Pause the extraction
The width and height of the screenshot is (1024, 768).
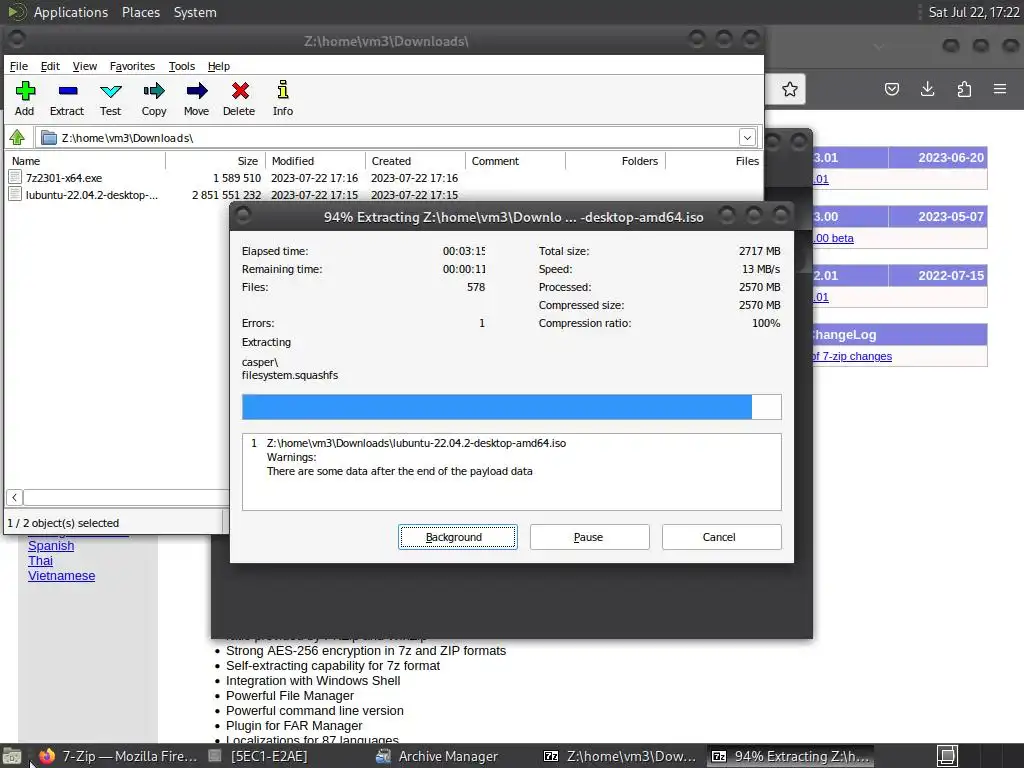pyautogui.click(x=590, y=537)
